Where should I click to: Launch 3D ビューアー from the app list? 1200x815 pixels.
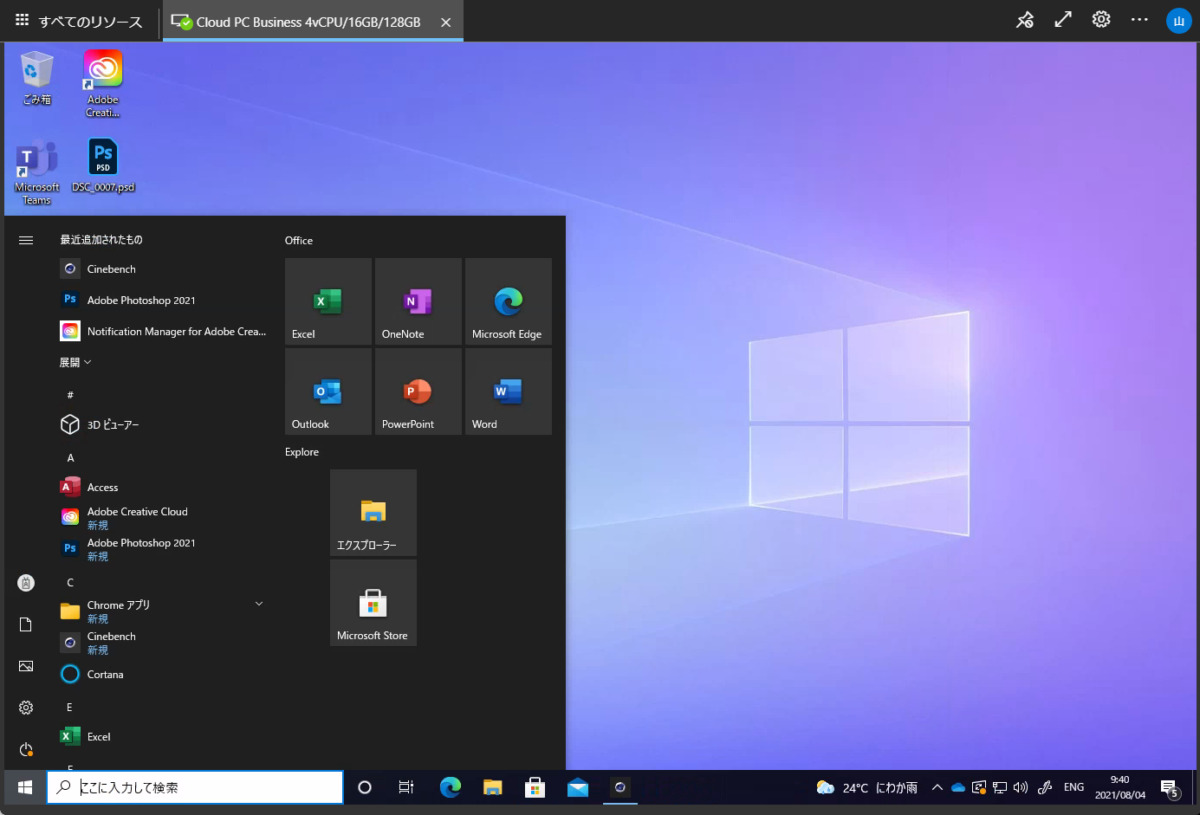point(163,425)
